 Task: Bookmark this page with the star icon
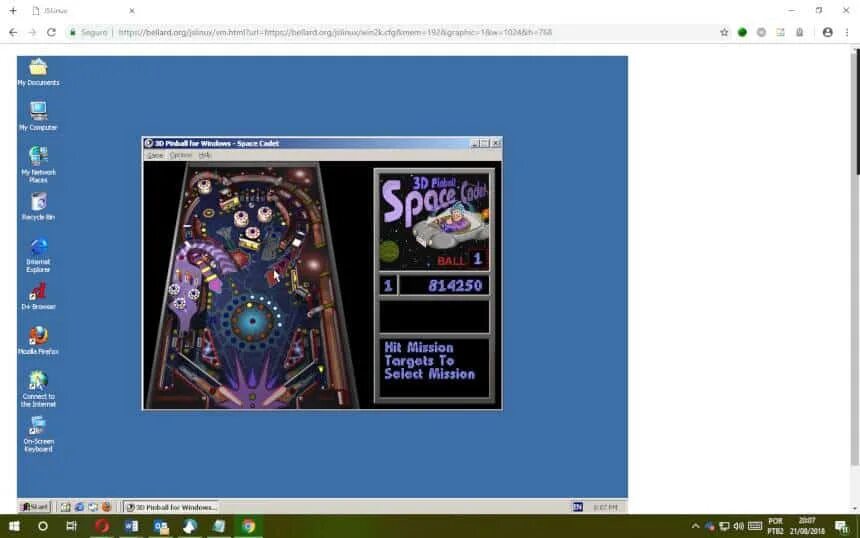click(724, 32)
